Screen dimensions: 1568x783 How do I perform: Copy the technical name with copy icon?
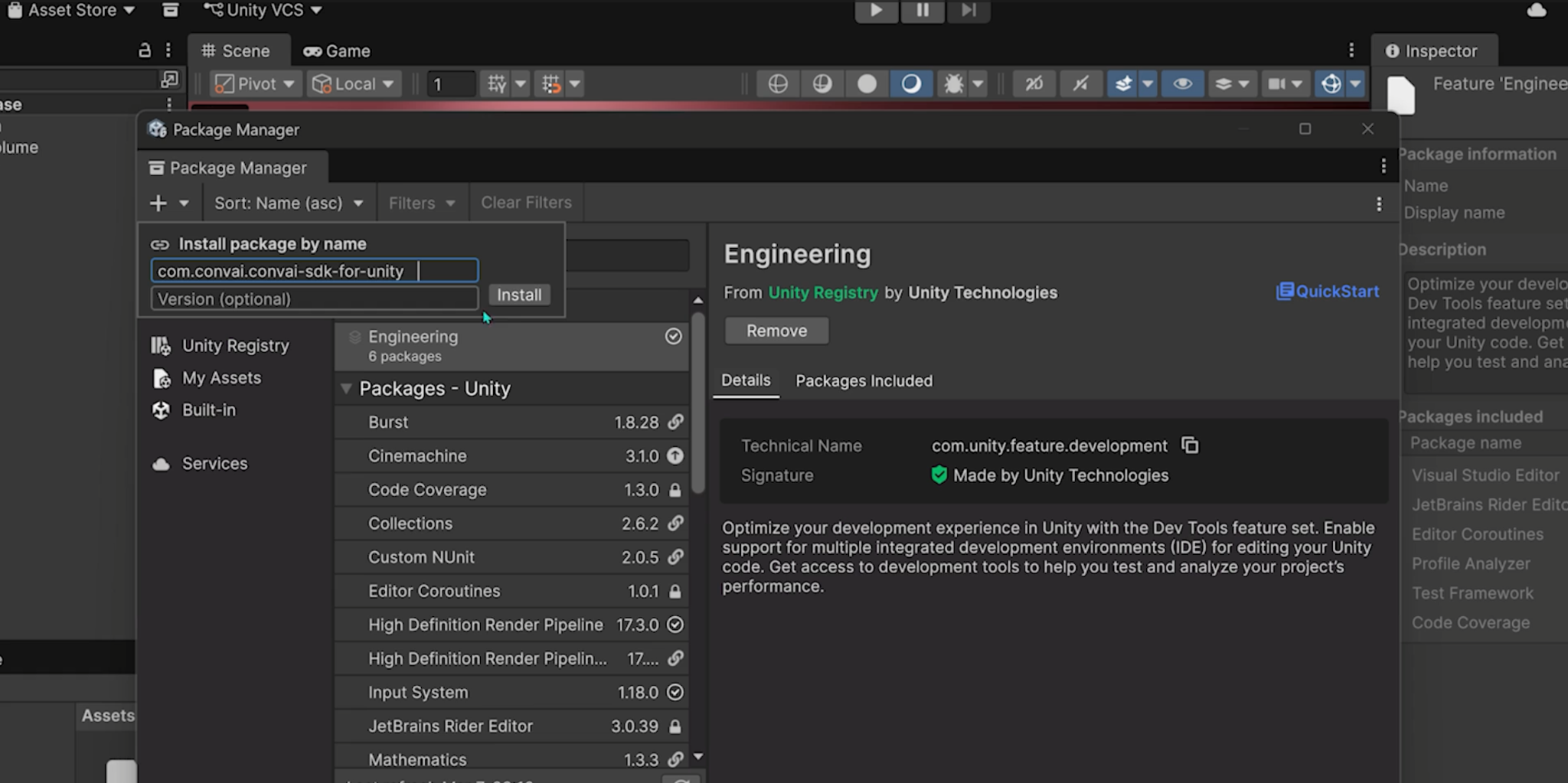(1190, 445)
